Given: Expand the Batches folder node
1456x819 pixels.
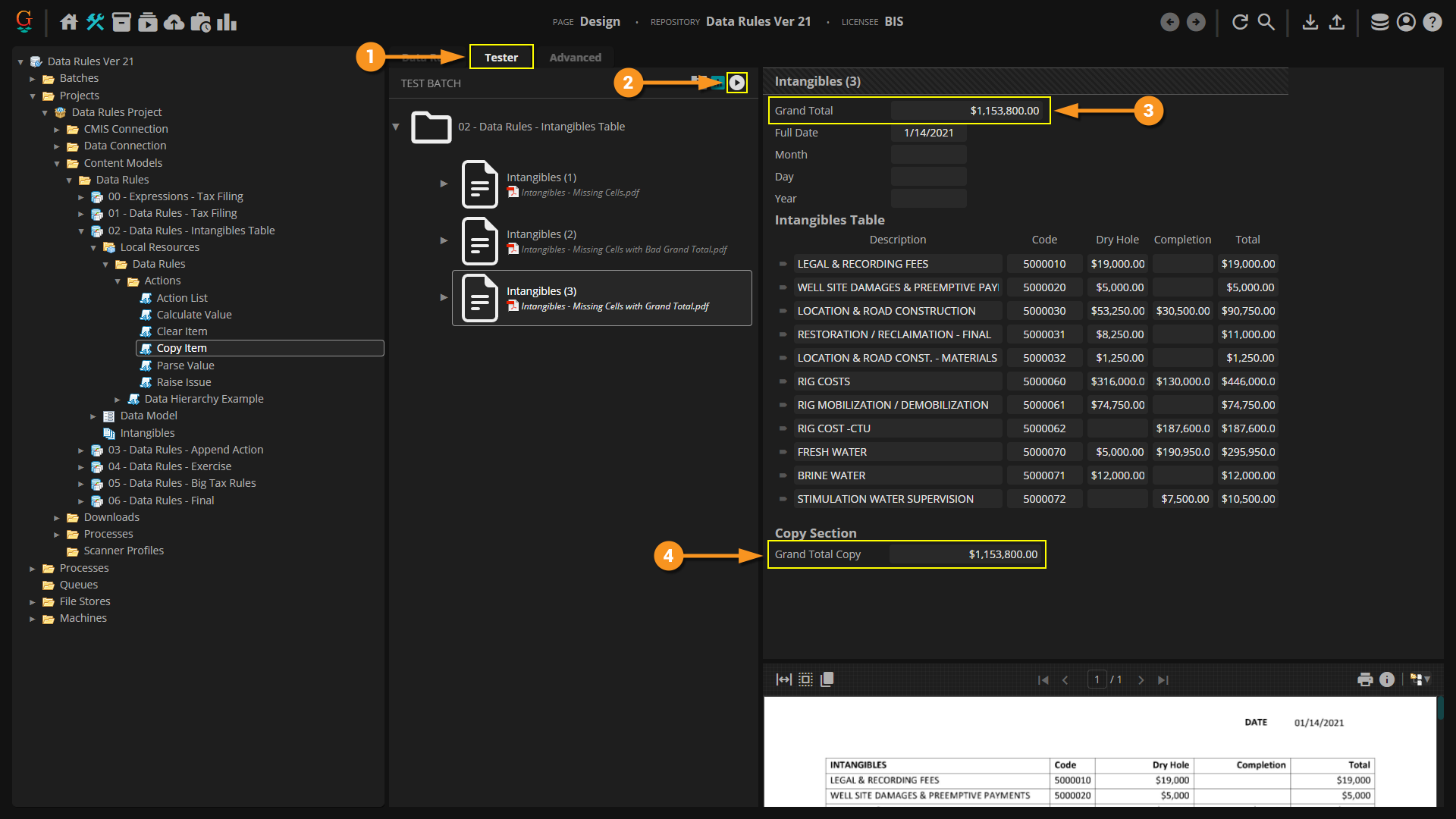Looking at the screenshot, I should coord(33,79).
